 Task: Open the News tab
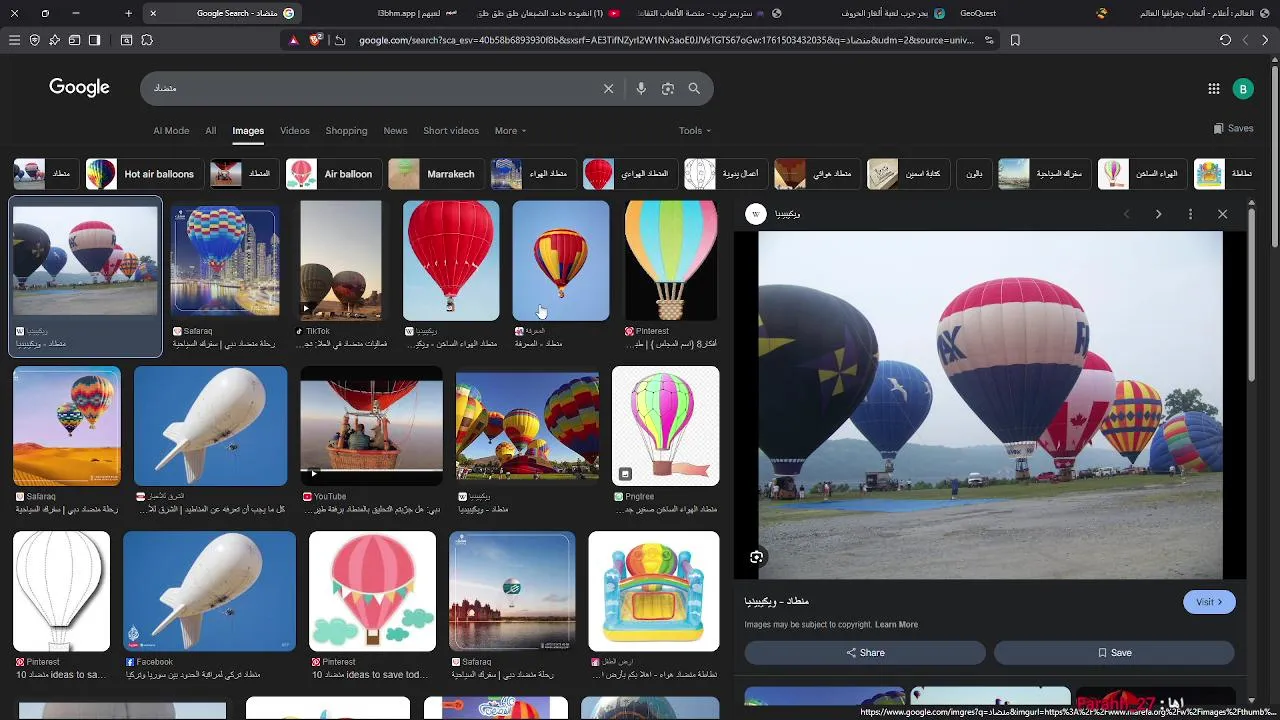pyautogui.click(x=395, y=131)
